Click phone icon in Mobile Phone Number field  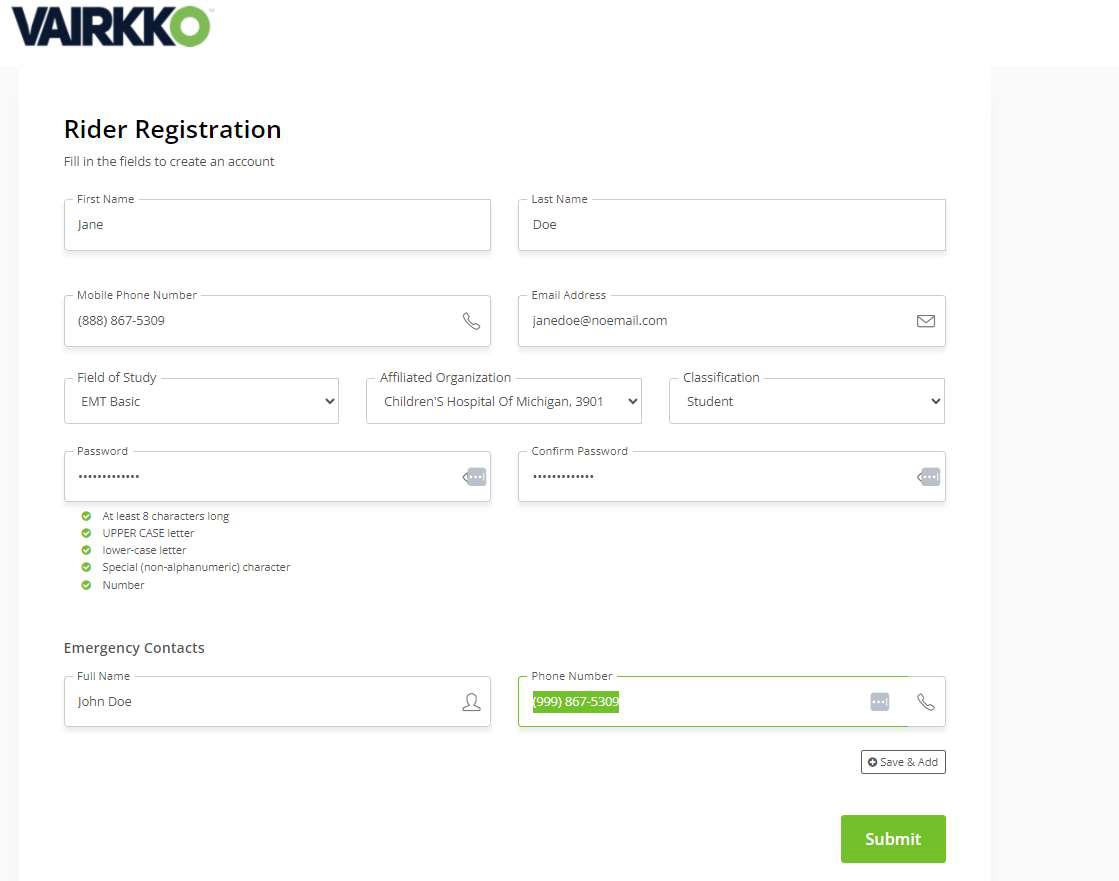point(471,321)
